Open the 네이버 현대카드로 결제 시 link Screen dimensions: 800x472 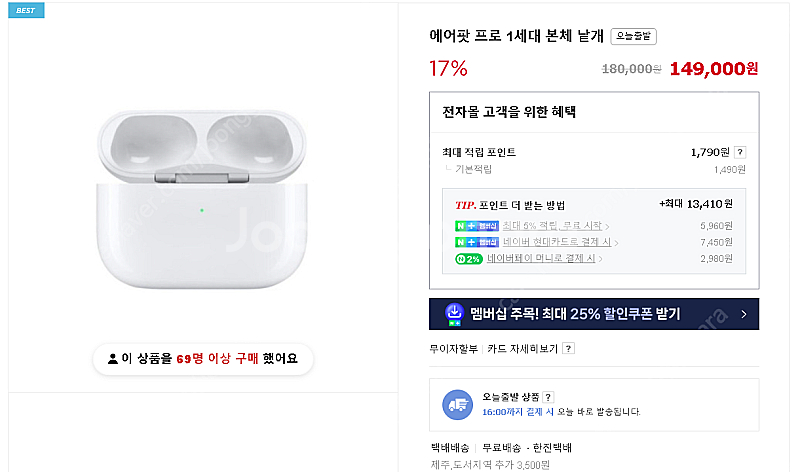point(559,242)
